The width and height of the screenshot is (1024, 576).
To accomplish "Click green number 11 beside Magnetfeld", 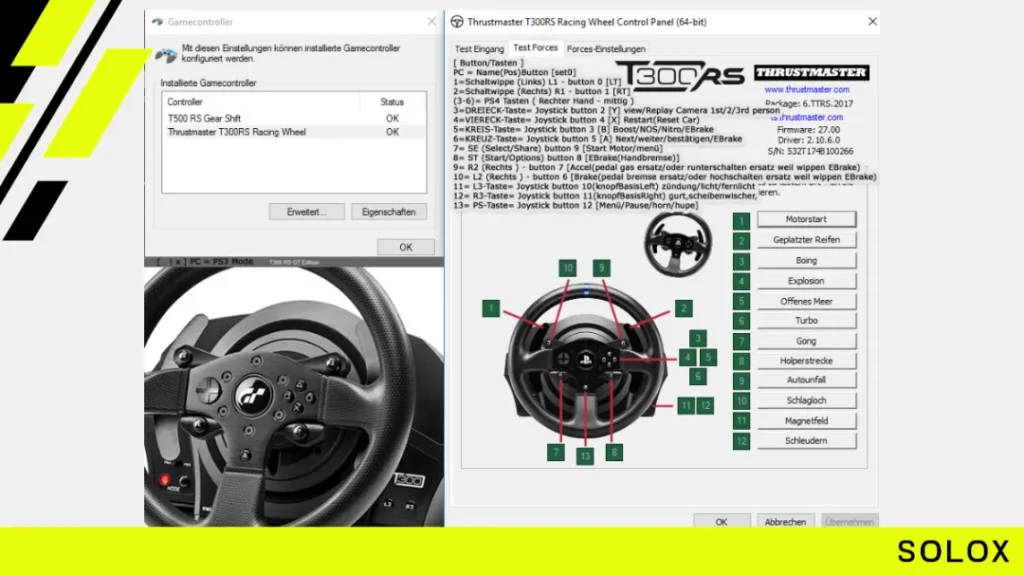I will click(x=741, y=421).
